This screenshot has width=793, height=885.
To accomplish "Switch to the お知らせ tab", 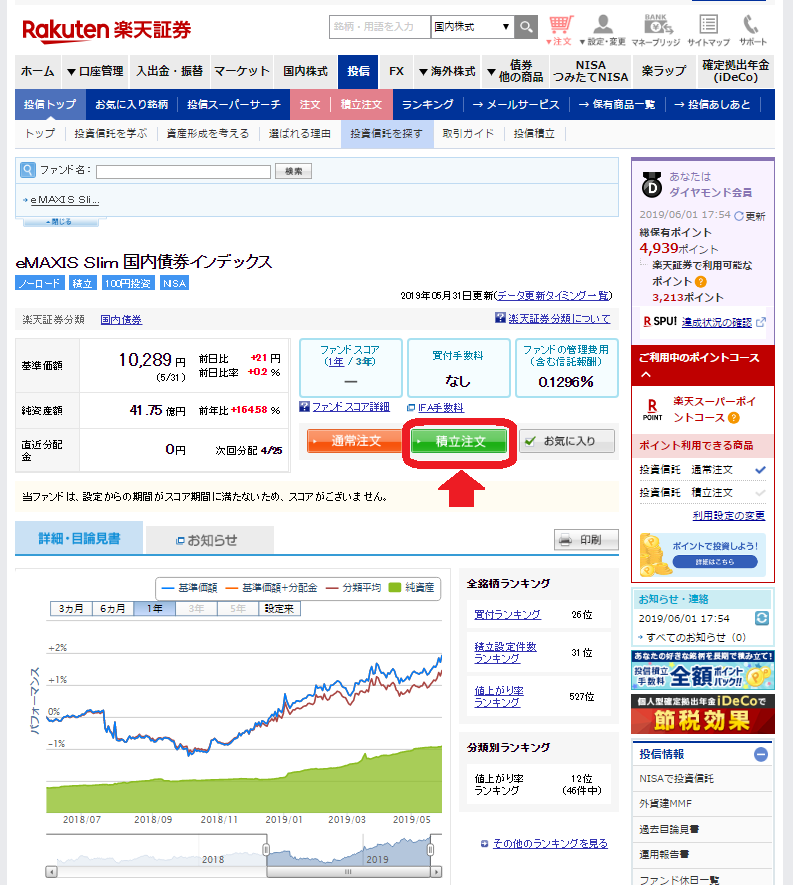I will tap(210, 540).
